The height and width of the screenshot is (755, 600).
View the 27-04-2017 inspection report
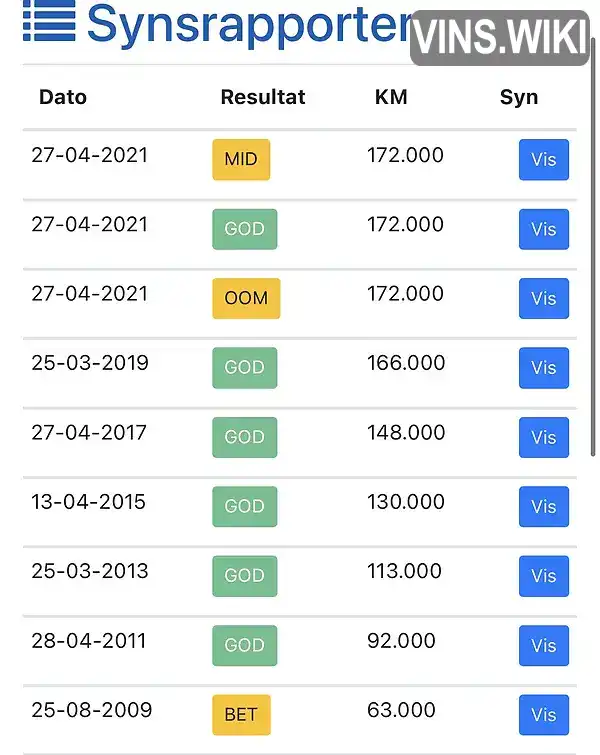click(544, 437)
